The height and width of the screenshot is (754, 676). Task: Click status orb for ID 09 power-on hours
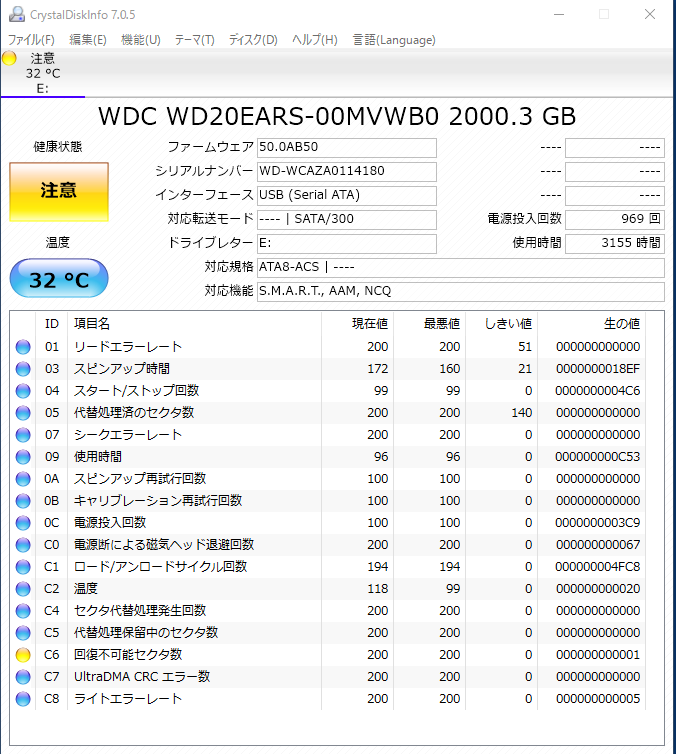(23, 457)
